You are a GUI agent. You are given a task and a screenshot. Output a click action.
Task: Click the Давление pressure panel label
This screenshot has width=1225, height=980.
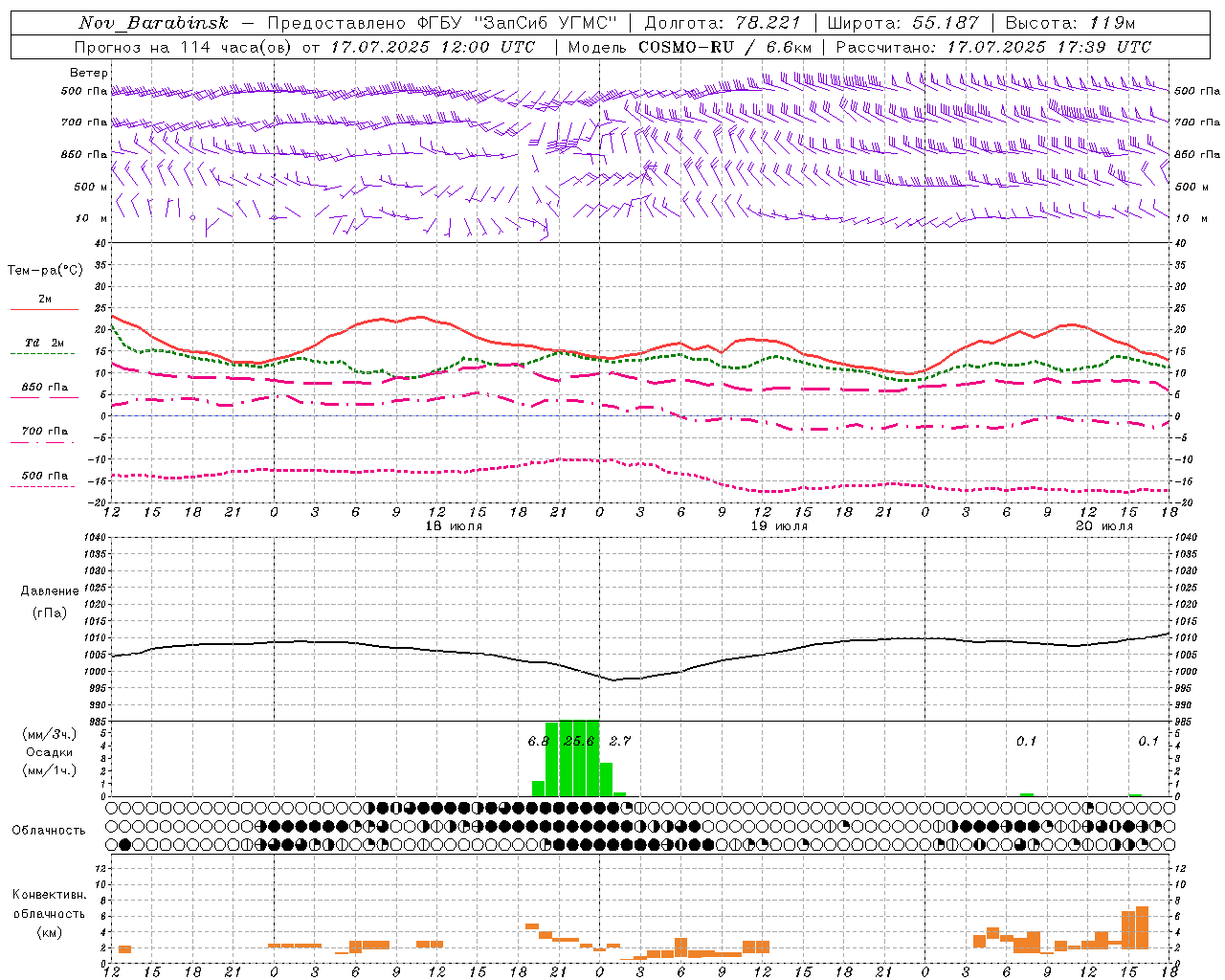49,591
